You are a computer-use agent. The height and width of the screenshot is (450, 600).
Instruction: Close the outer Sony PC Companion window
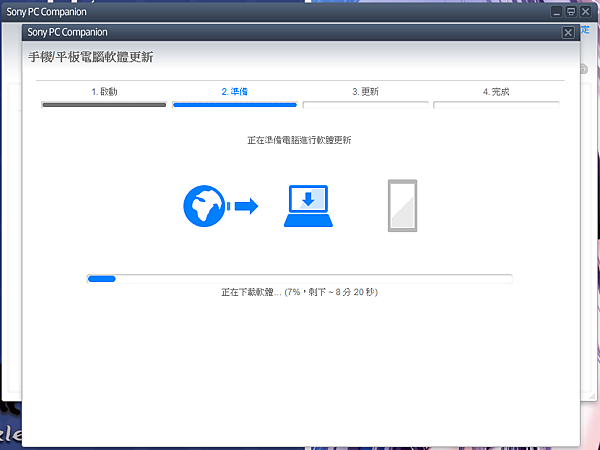[x=585, y=12]
